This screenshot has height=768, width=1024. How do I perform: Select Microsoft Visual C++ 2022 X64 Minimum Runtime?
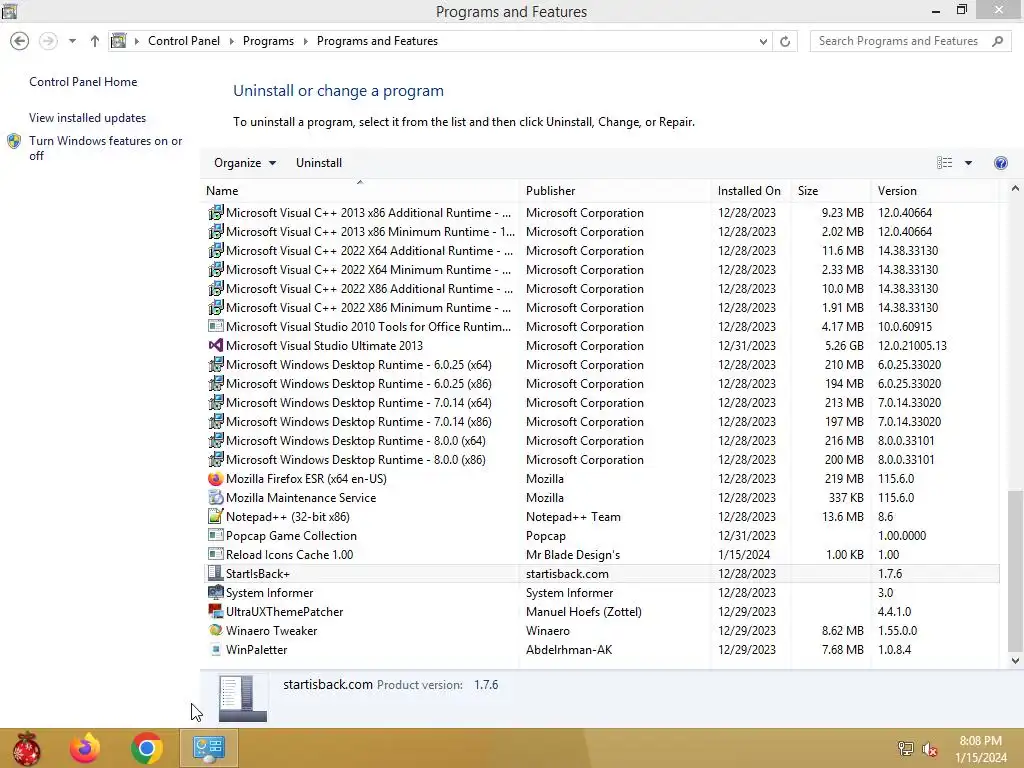tap(369, 270)
